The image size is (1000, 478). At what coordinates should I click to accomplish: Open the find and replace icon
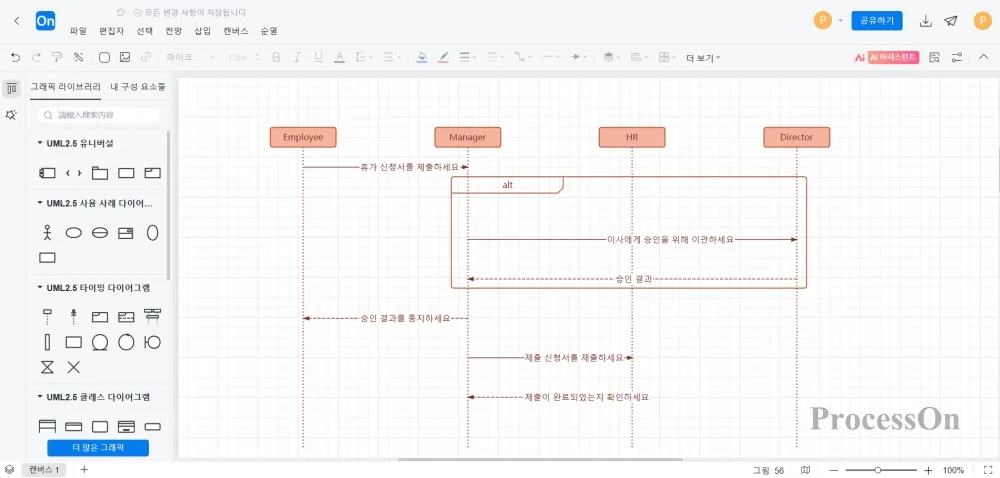[935, 57]
